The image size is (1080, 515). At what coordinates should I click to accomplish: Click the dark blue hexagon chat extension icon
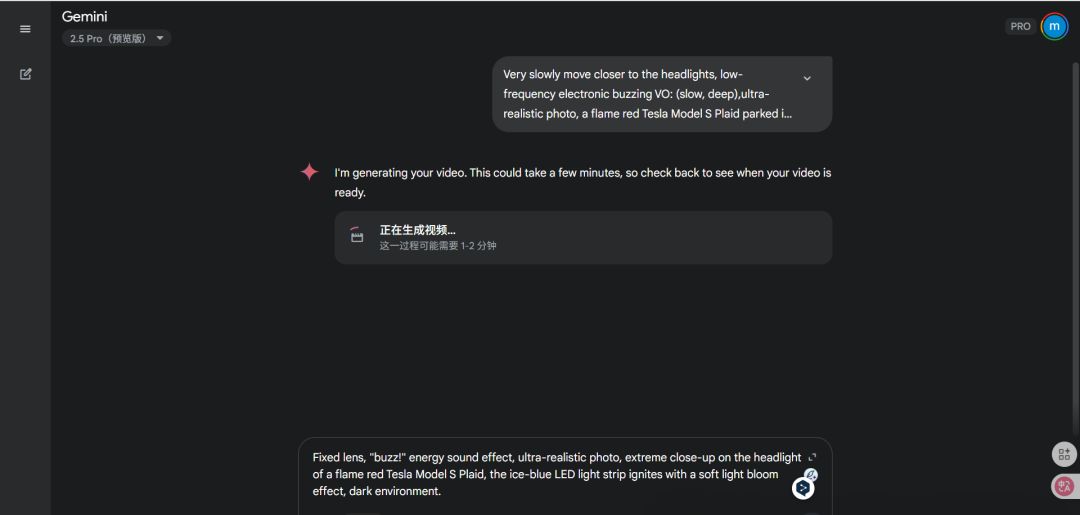coord(802,488)
